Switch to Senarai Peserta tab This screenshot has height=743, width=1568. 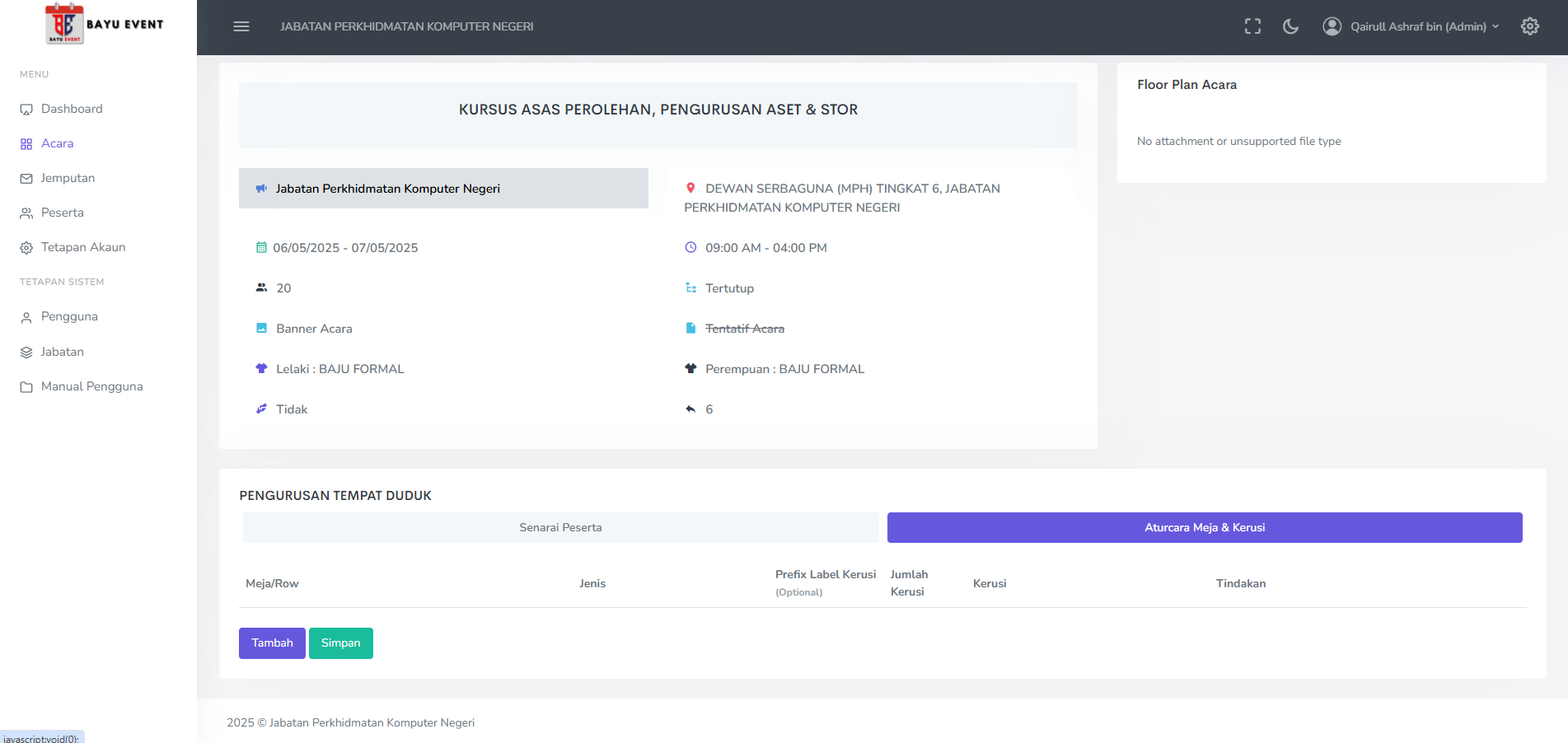point(560,527)
